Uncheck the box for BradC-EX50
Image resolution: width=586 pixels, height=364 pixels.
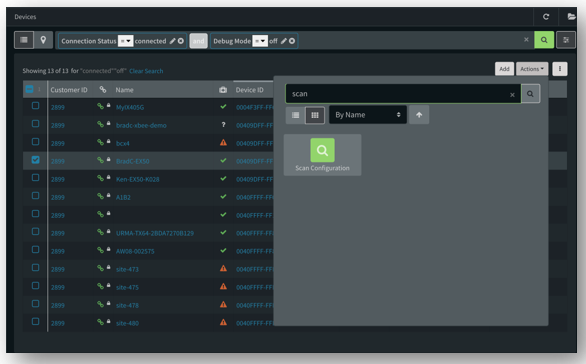pos(36,160)
